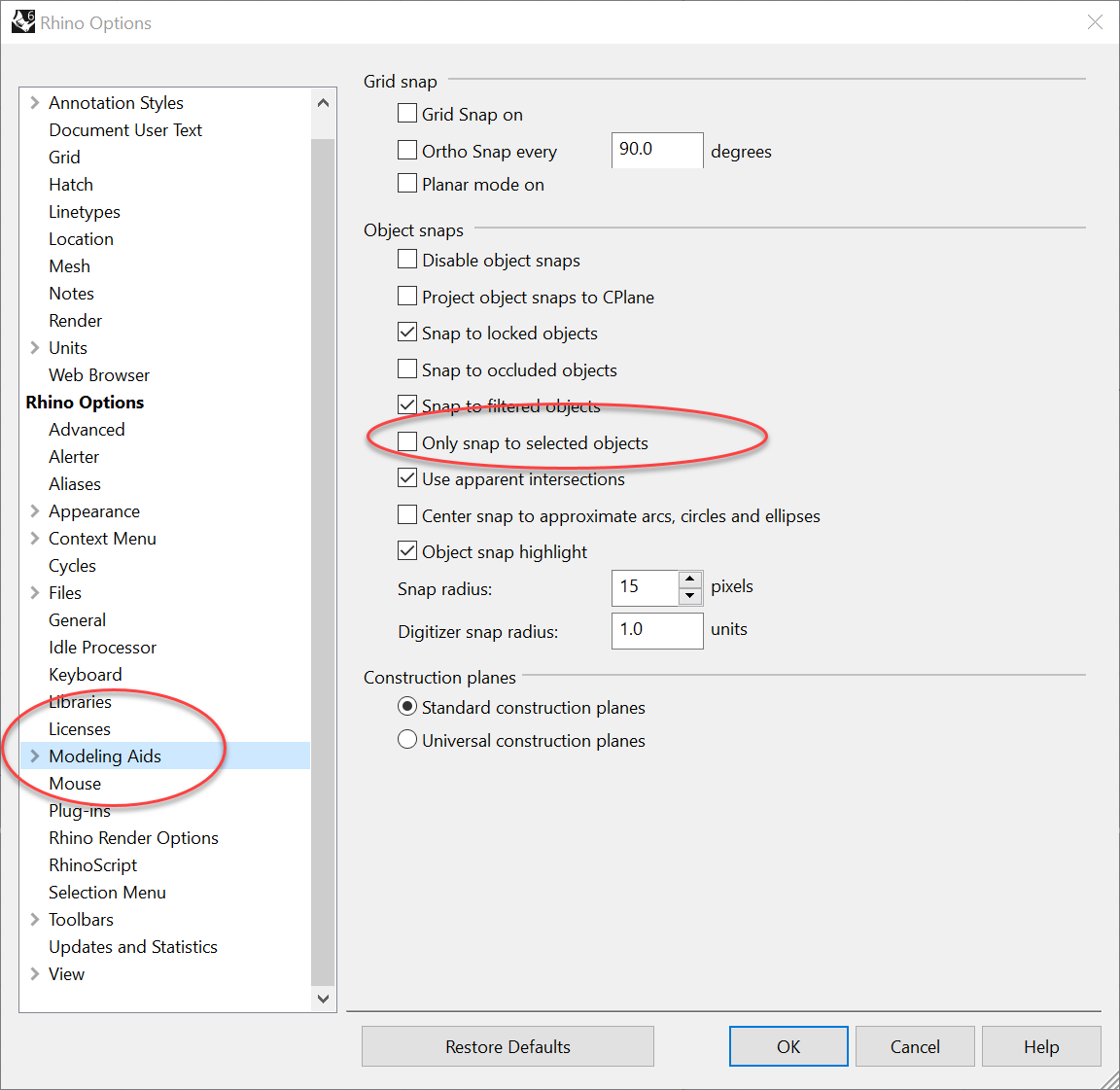
Task: Open the Notes page
Action: [71, 294]
